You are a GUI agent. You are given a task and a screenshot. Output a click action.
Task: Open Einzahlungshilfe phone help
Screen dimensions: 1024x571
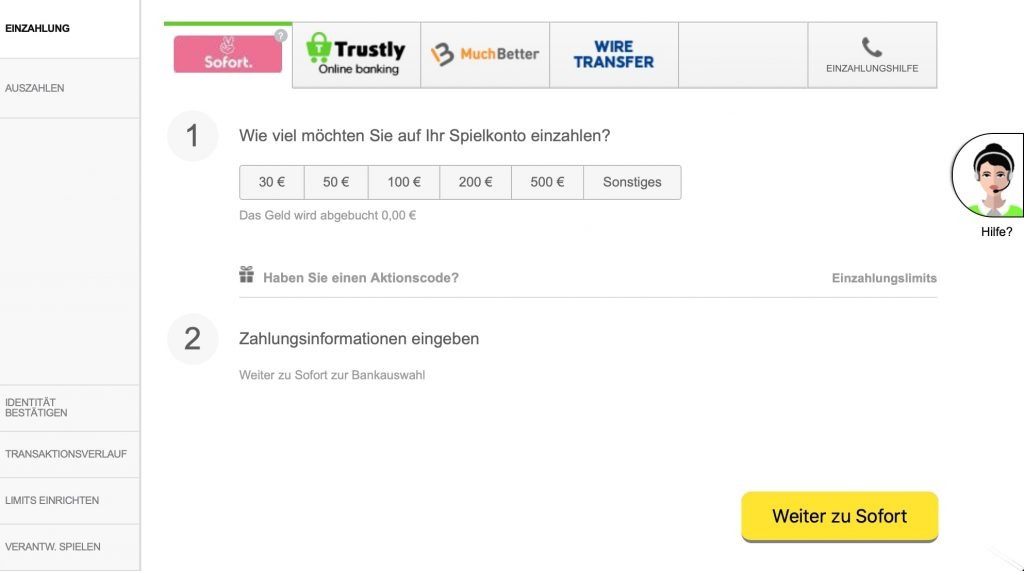872,55
